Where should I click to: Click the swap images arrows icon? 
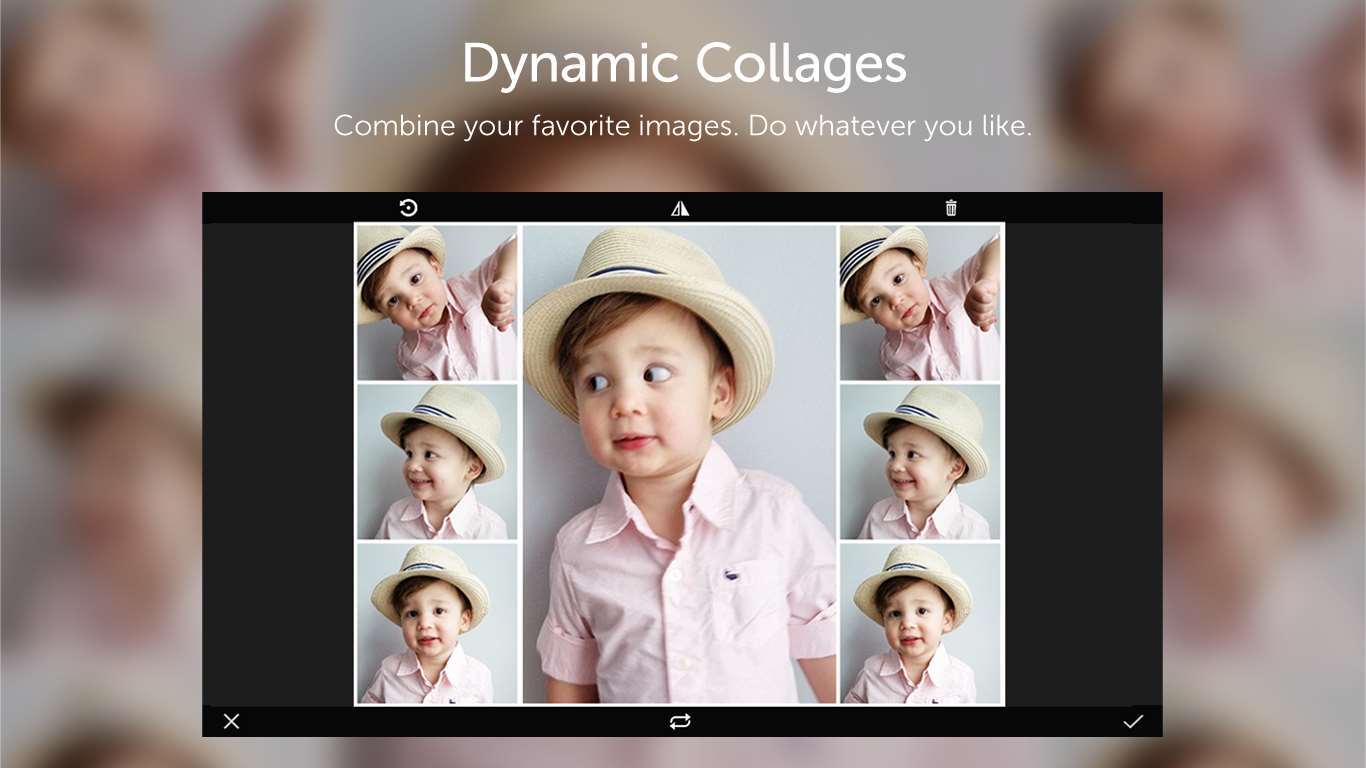point(680,721)
